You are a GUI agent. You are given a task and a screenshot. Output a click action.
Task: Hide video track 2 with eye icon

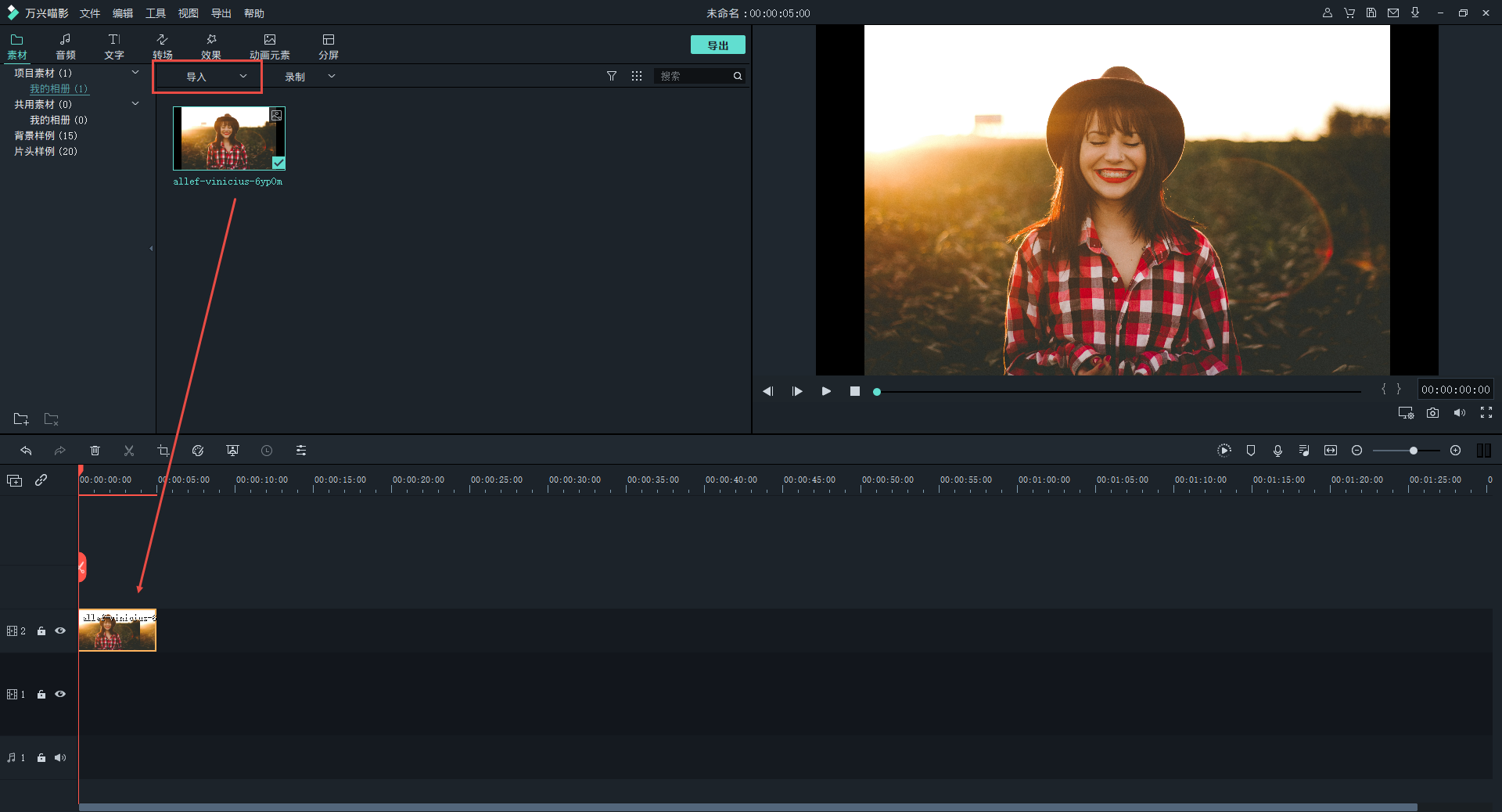pos(60,631)
